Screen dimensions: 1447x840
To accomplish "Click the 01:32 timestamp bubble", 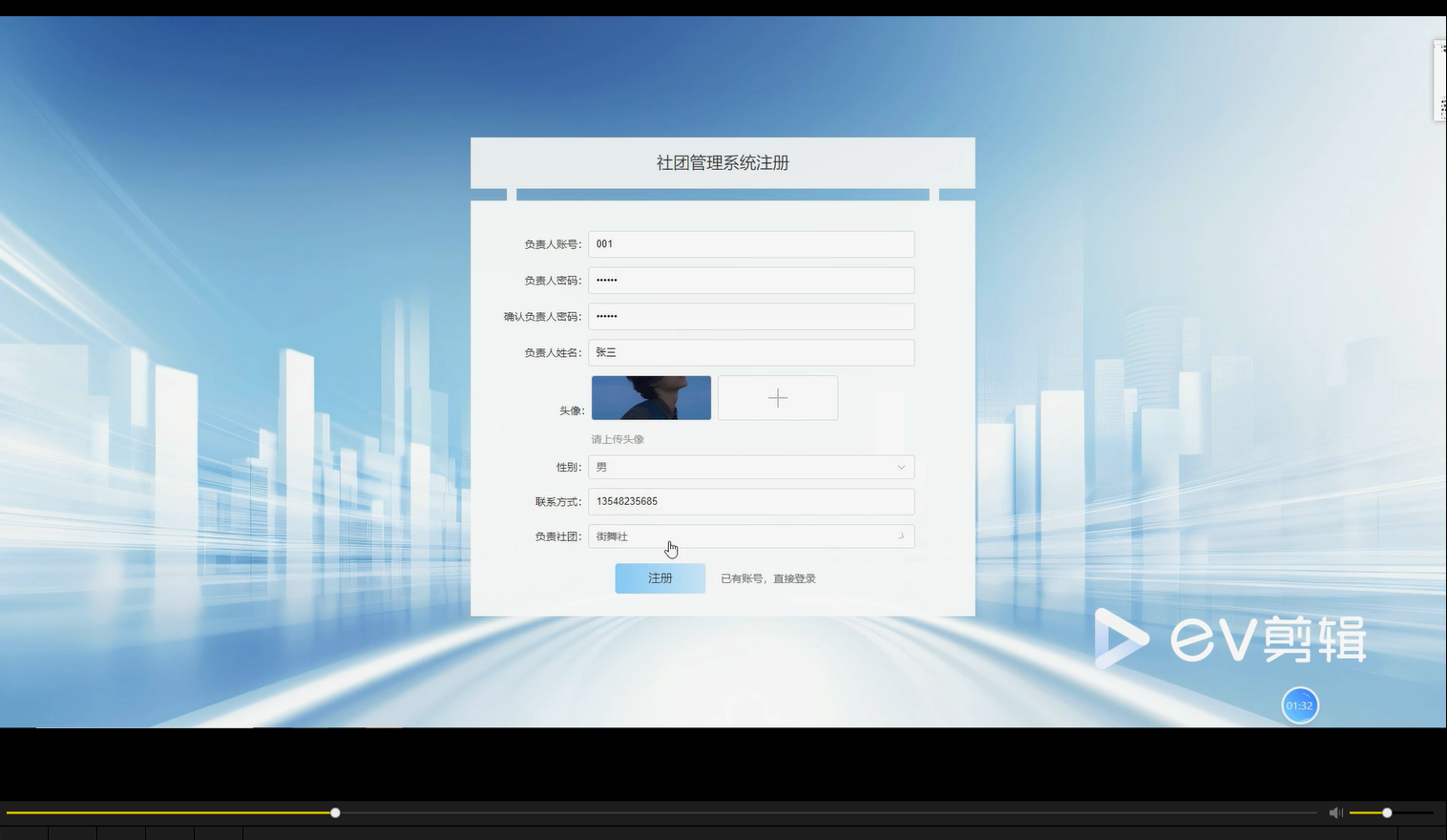I will [x=1299, y=705].
